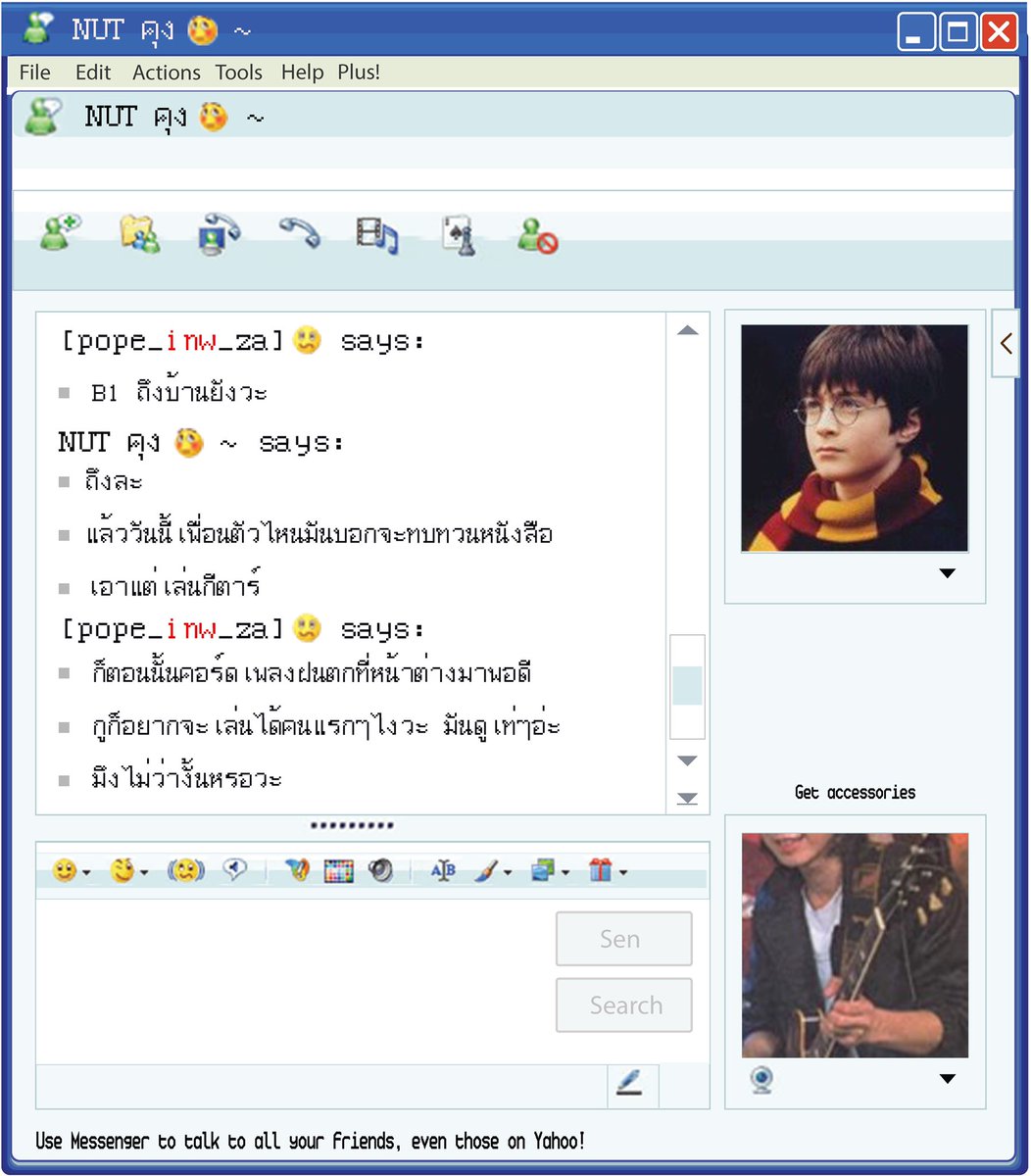Maximize the conversation window
1031x1176 pixels.
957,32
